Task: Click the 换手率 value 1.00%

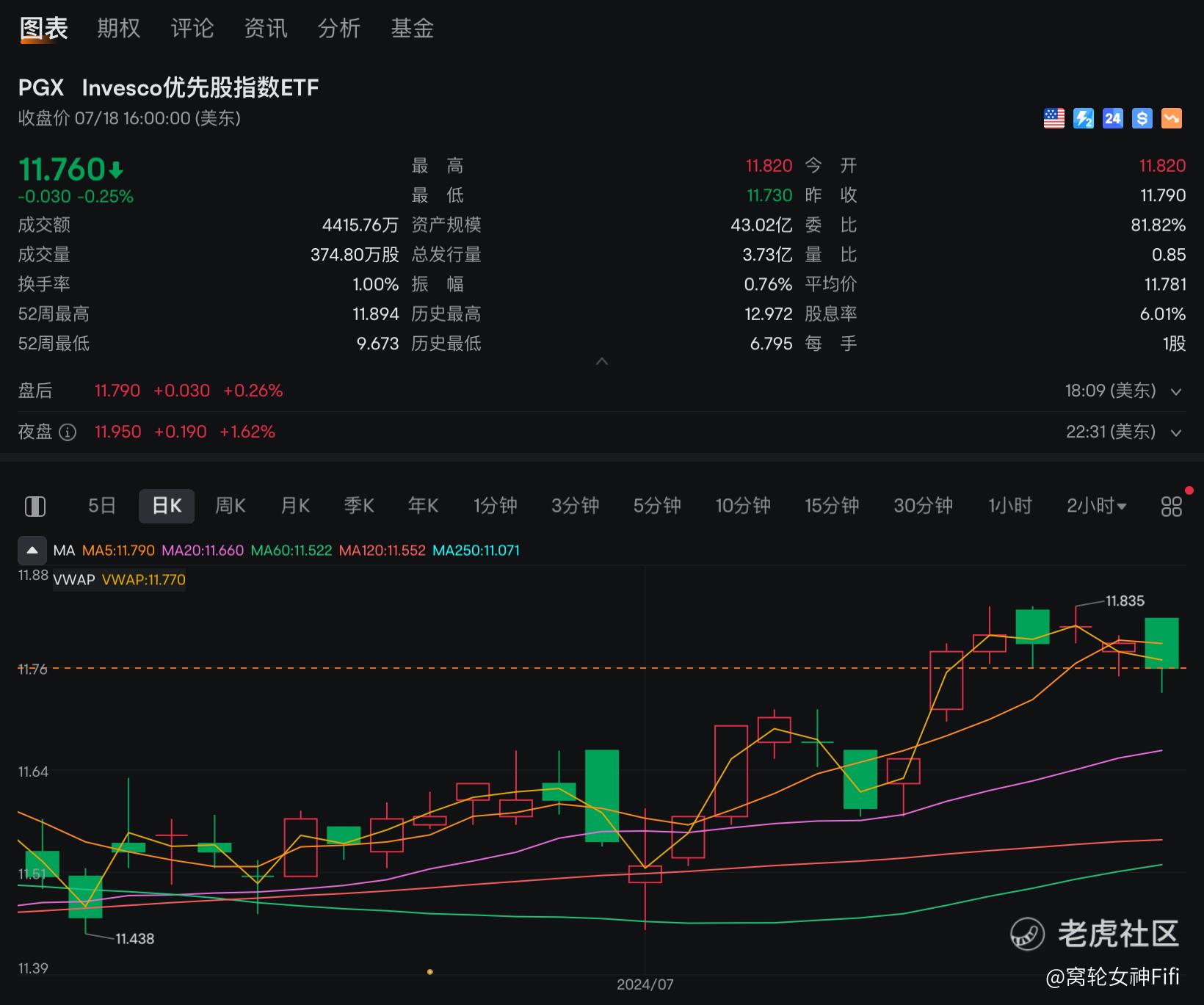Action: (x=376, y=284)
